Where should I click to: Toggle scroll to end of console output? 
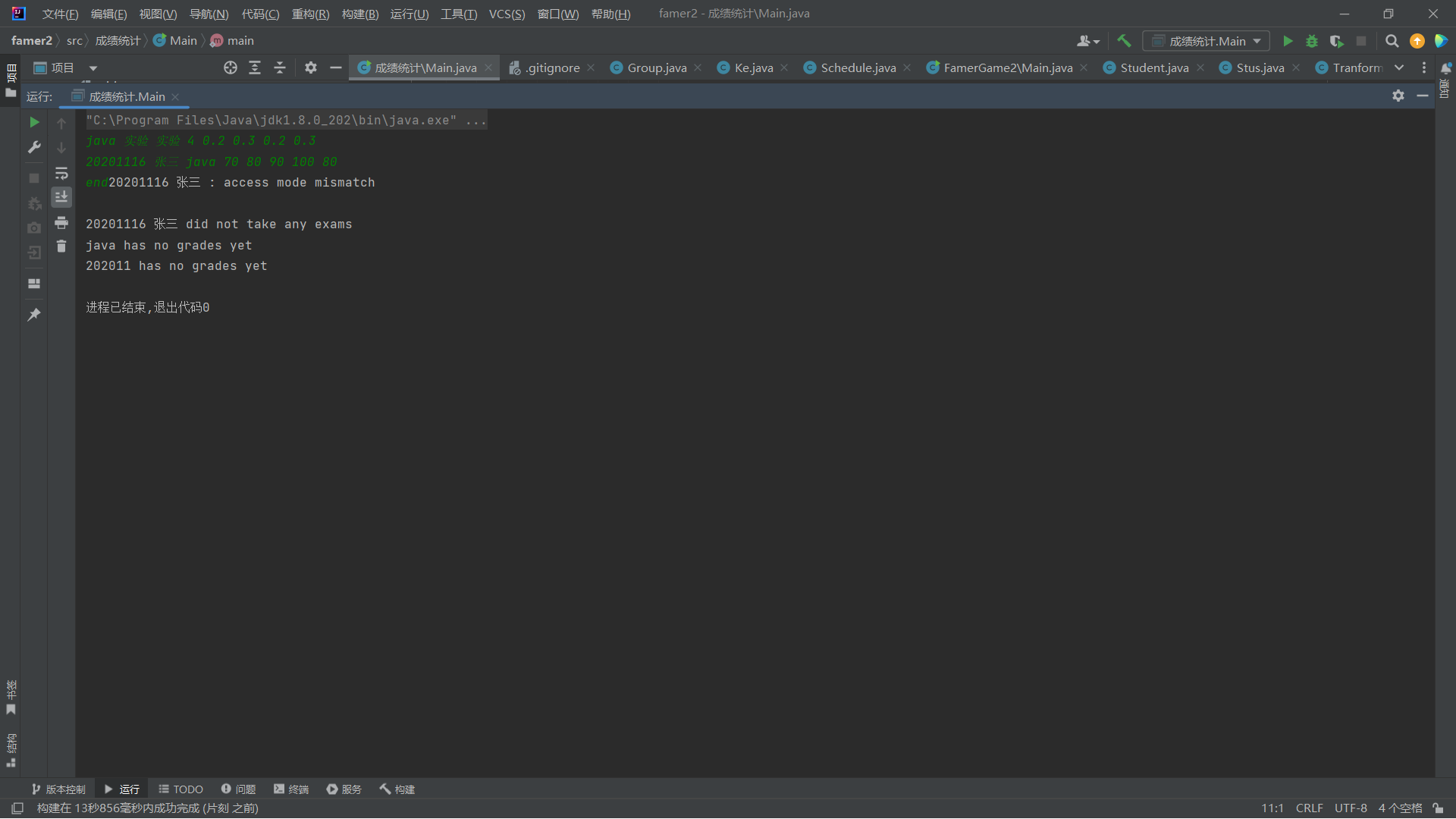[61, 197]
